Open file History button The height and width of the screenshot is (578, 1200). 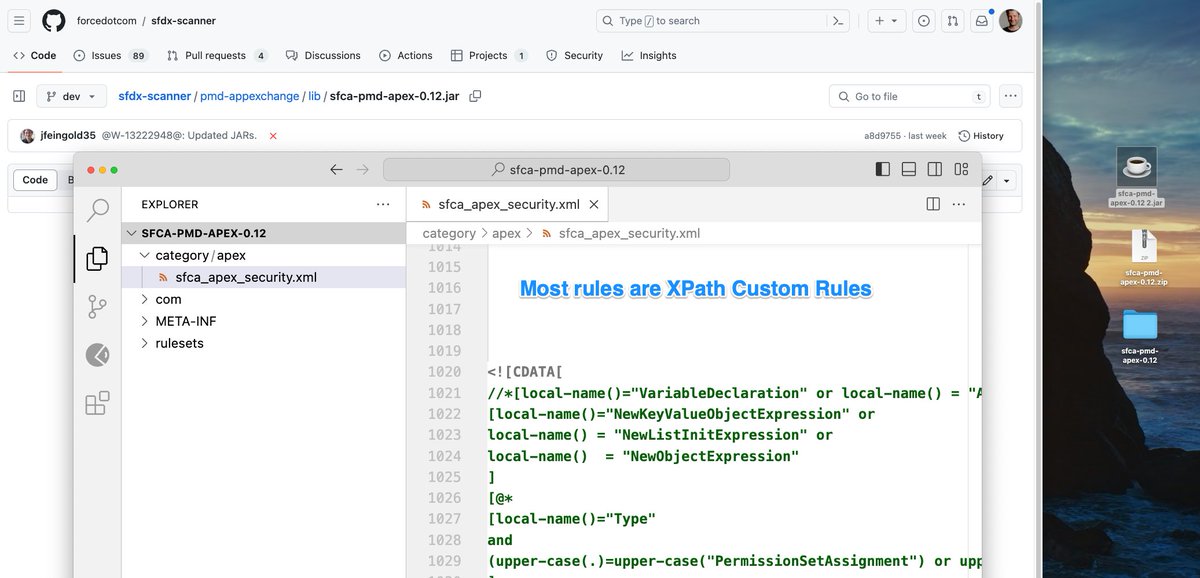981,135
